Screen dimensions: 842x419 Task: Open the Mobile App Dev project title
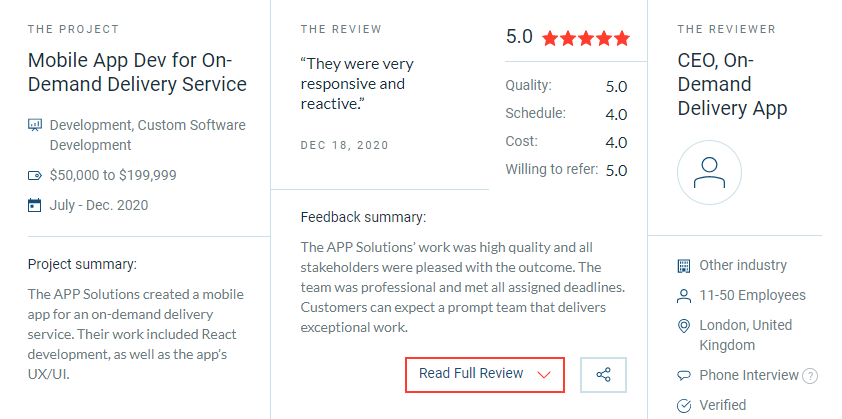(x=137, y=72)
